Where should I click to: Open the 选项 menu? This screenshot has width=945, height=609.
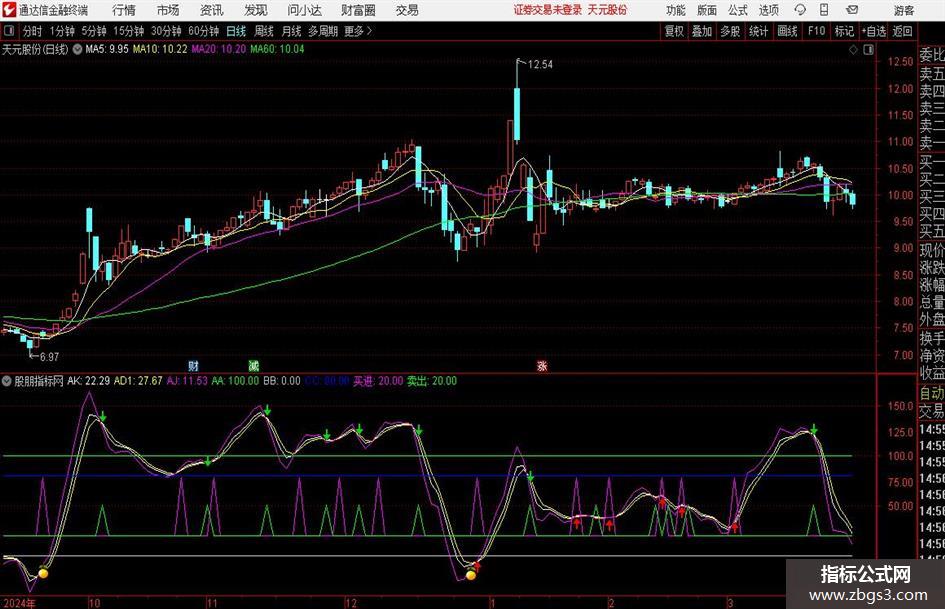tap(768, 10)
